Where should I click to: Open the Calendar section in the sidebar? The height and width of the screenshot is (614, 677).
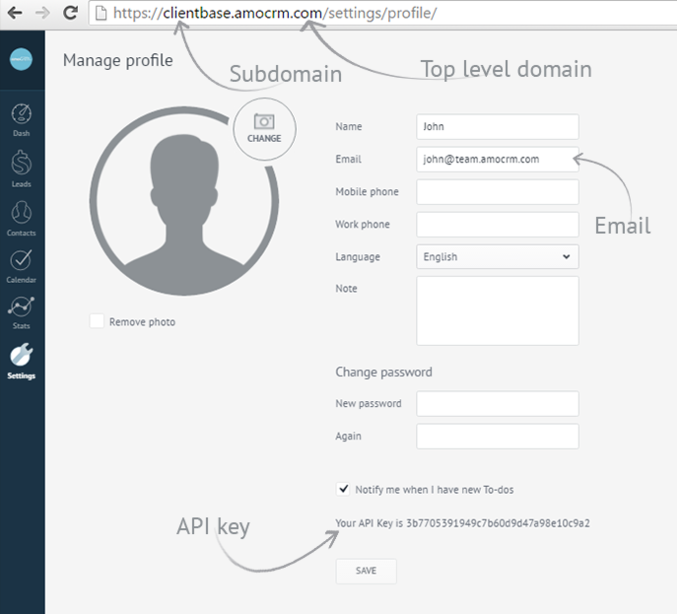(x=21, y=266)
